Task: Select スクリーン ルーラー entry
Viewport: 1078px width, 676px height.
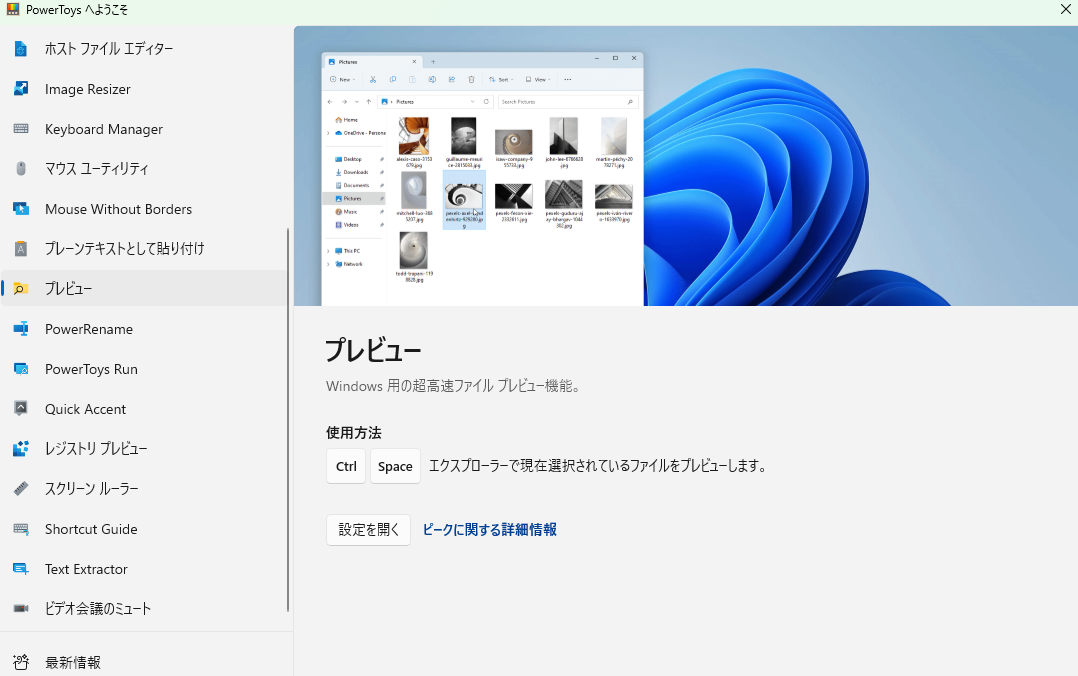Action: [x=144, y=488]
